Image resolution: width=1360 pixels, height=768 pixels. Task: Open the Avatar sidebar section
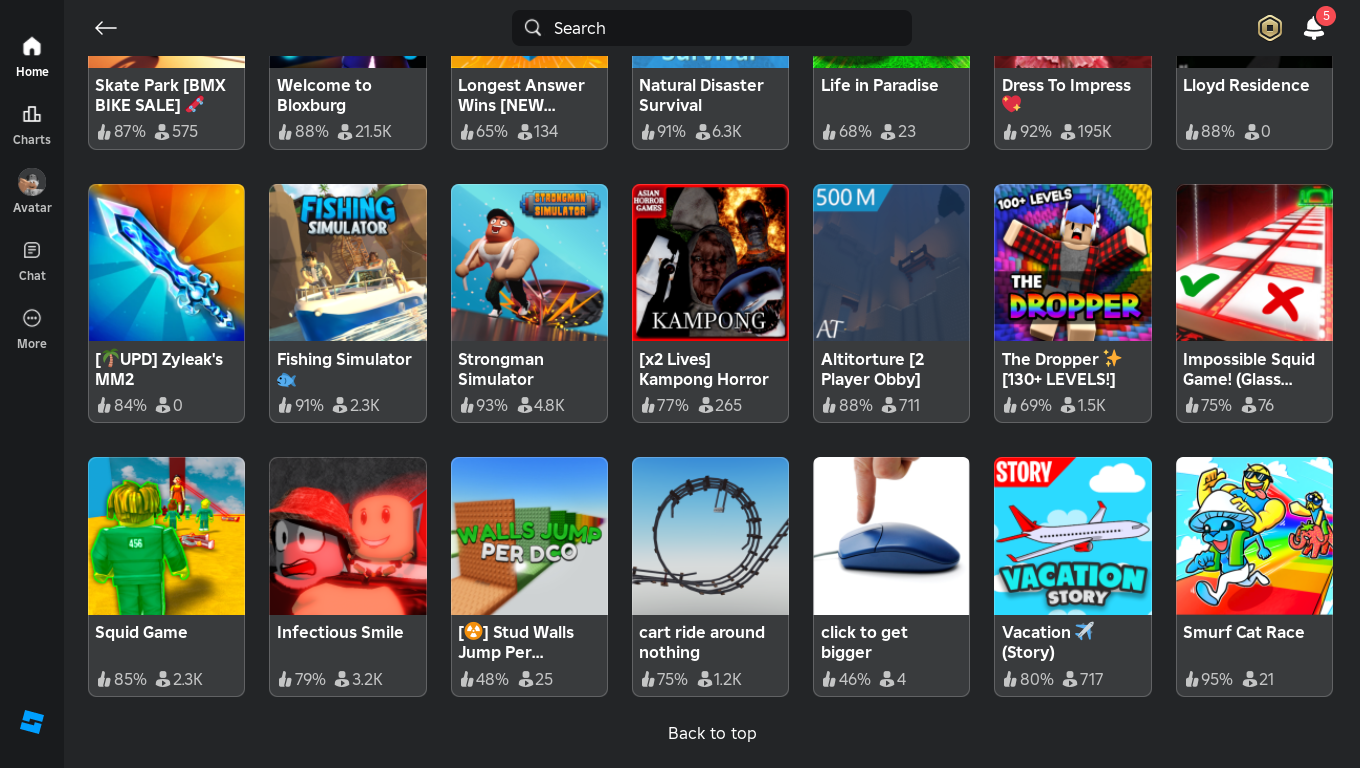tap(32, 192)
